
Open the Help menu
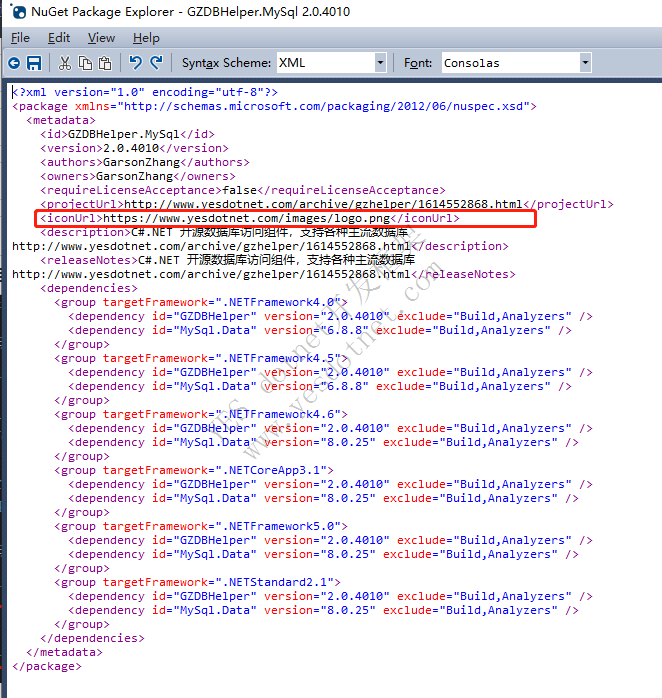[x=146, y=37]
